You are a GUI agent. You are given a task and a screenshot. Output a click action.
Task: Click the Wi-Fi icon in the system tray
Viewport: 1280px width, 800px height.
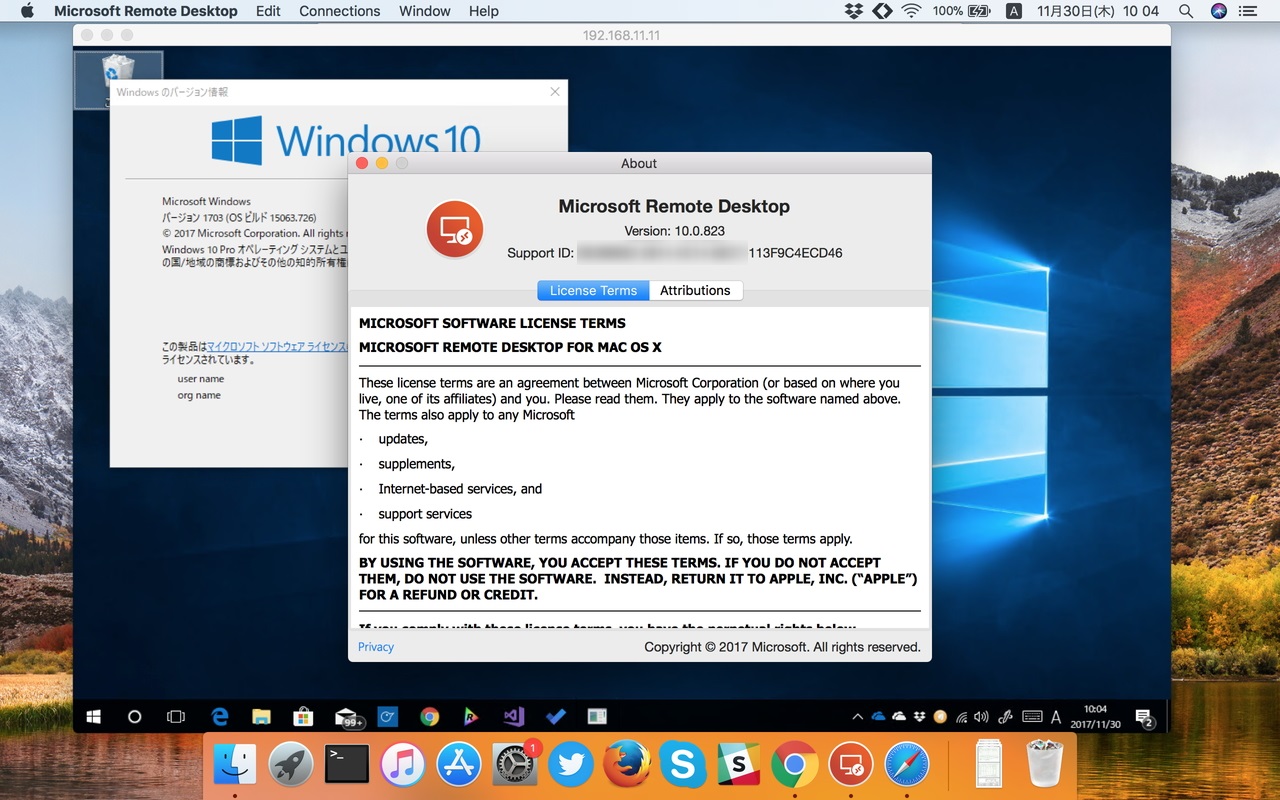(x=962, y=717)
